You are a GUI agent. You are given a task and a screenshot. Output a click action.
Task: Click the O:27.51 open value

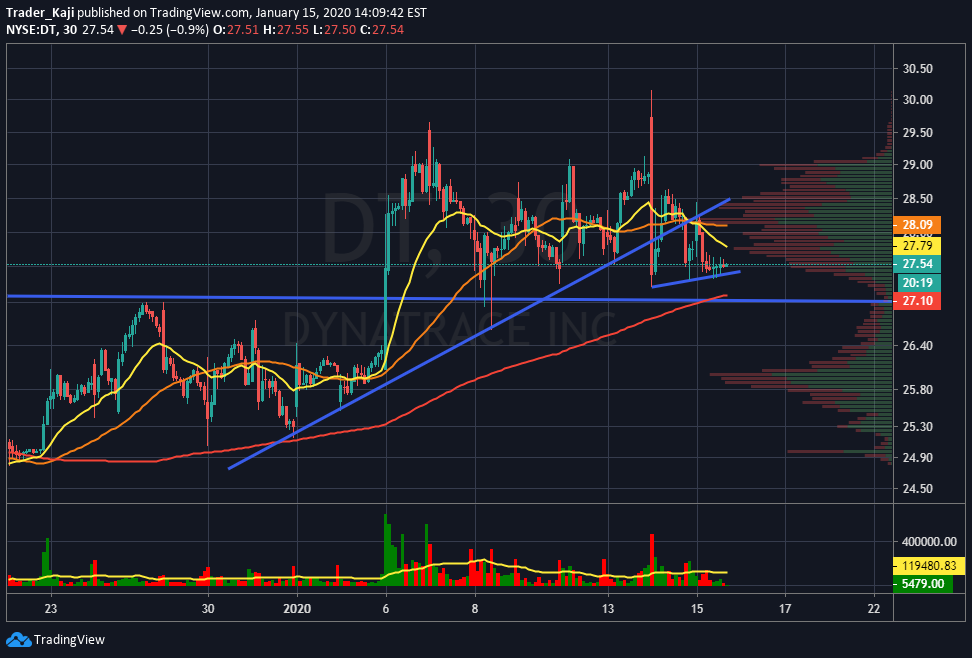[x=236, y=29]
